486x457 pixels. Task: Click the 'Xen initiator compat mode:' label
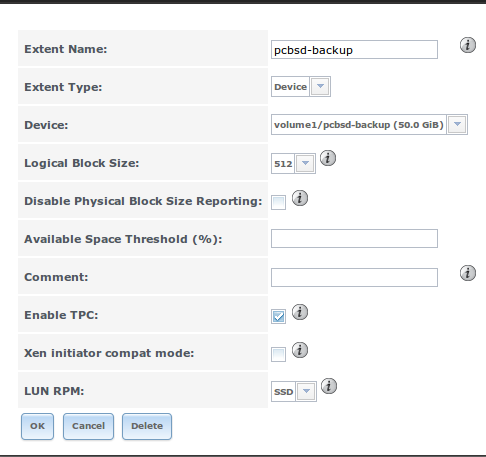pos(109,353)
